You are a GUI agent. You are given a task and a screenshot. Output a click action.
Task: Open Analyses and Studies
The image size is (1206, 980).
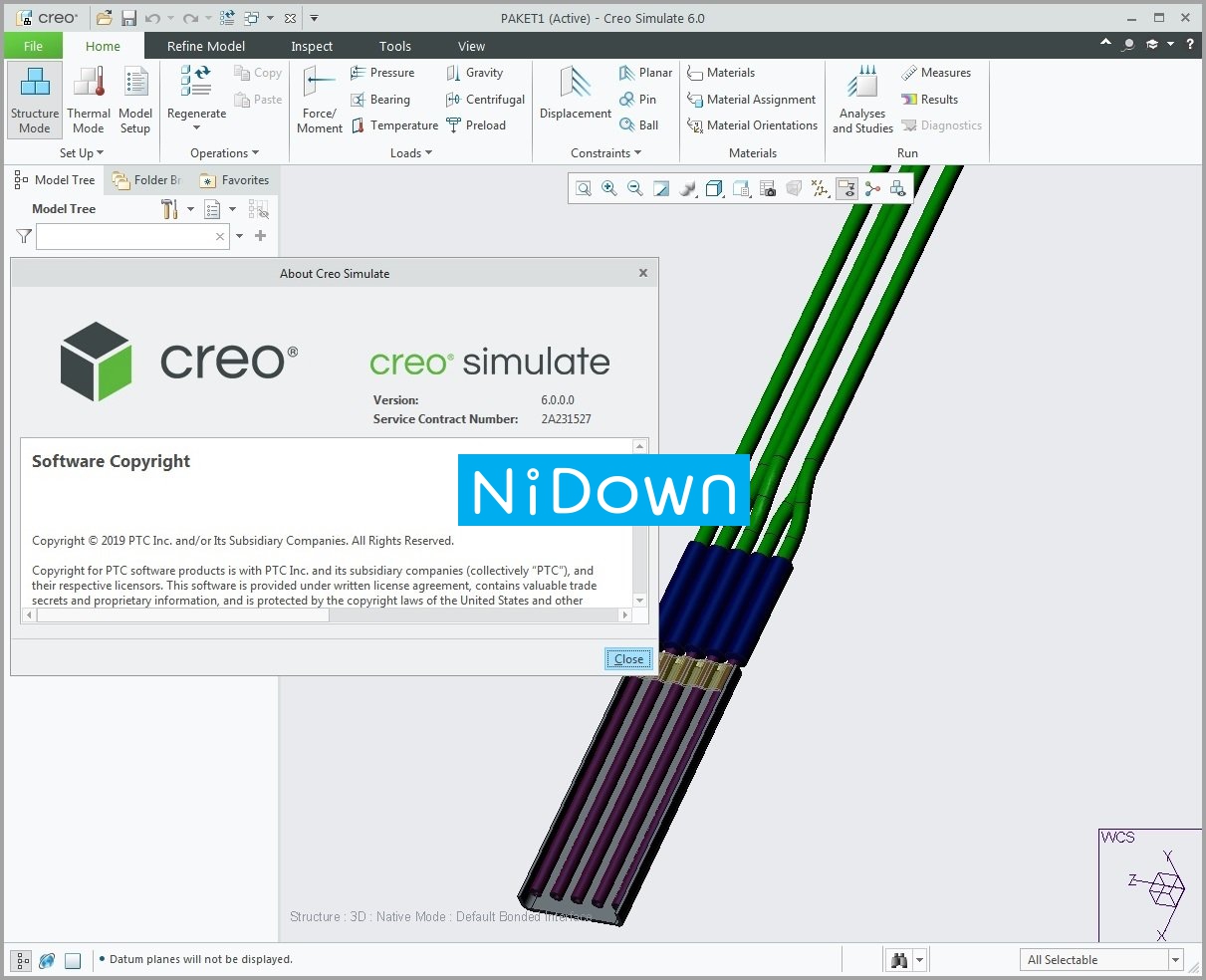pyautogui.click(x=862, y=101)
